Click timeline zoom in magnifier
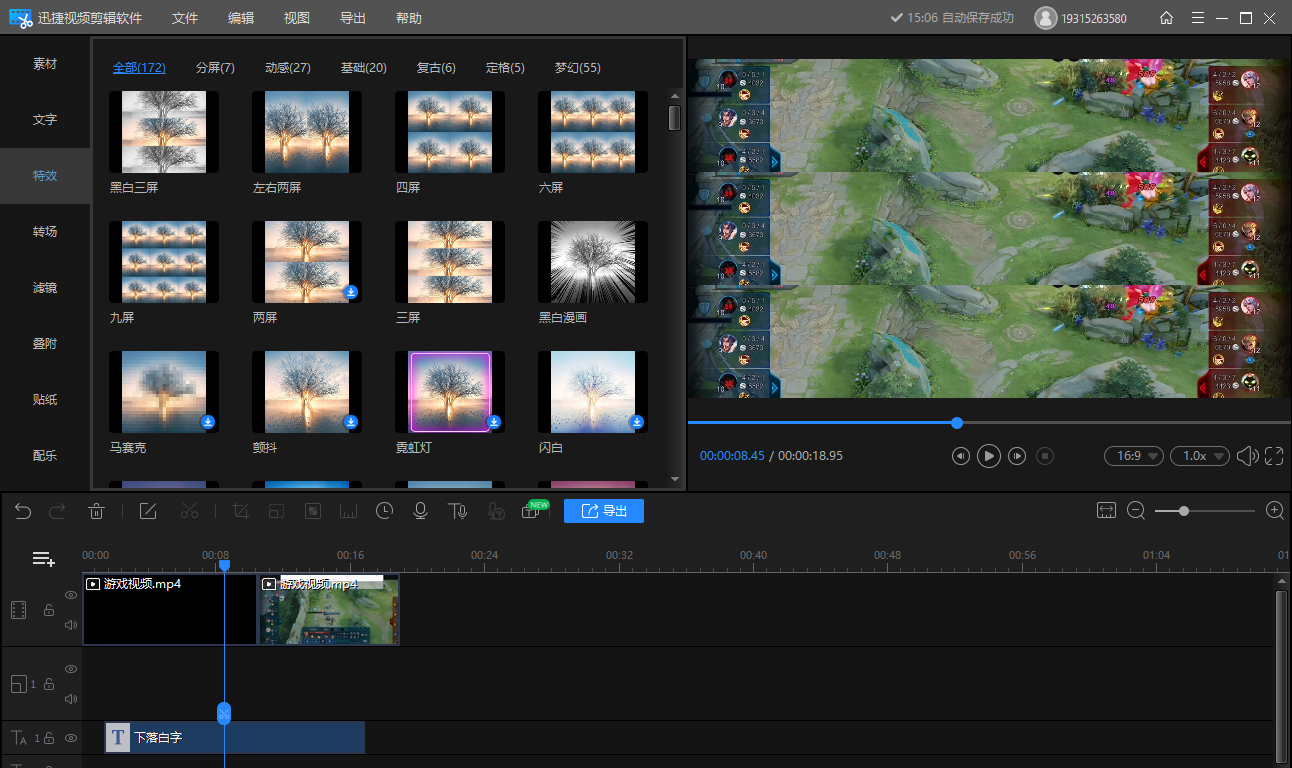 click(x=1275, y=510)
